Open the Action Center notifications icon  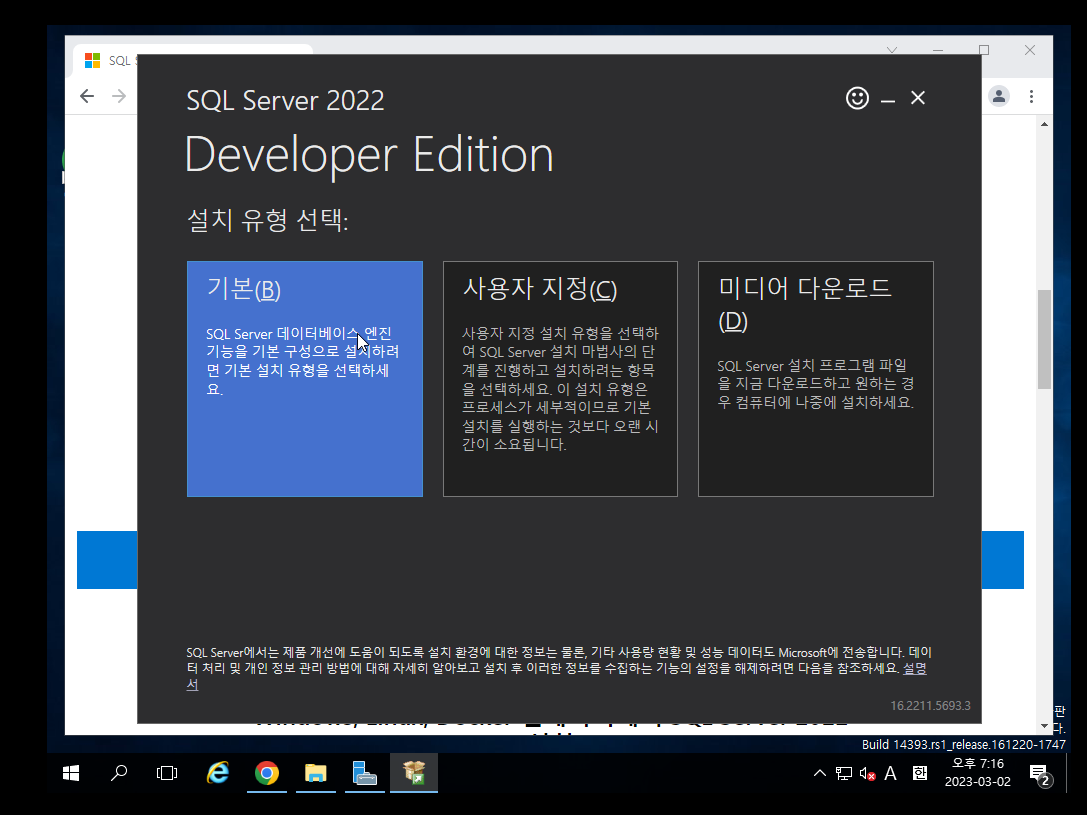click(1040, 775)
